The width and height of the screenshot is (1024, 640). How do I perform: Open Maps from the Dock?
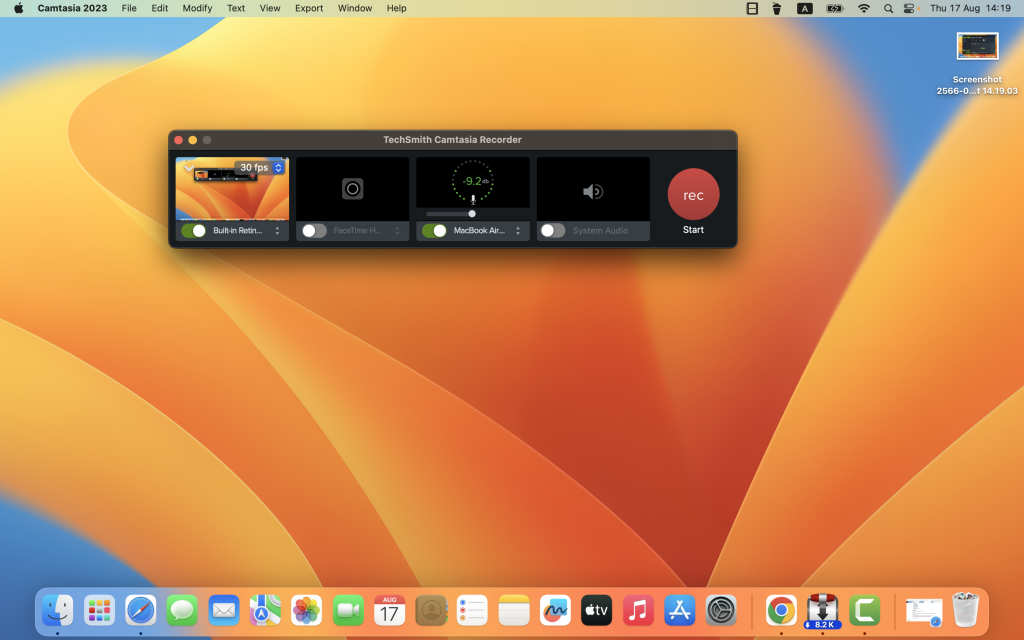tap(265, 611)
